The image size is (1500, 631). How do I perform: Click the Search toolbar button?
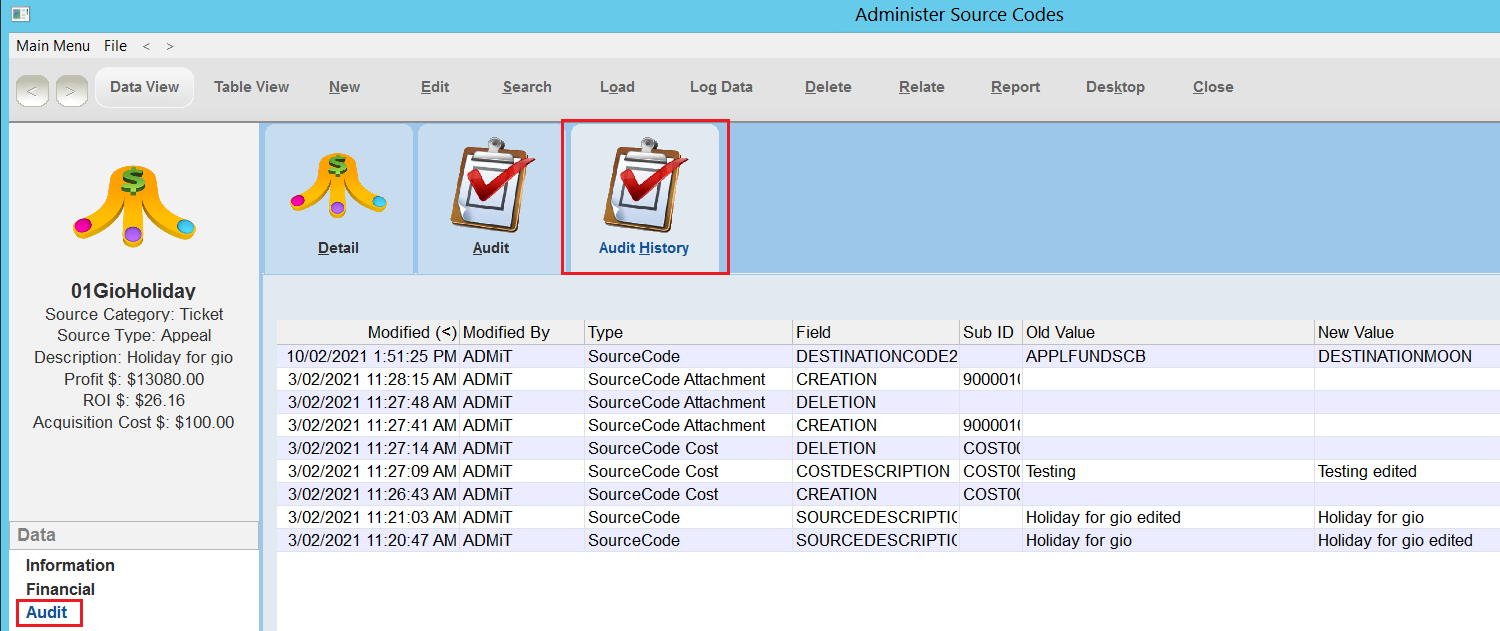click(x=527, y=87)
